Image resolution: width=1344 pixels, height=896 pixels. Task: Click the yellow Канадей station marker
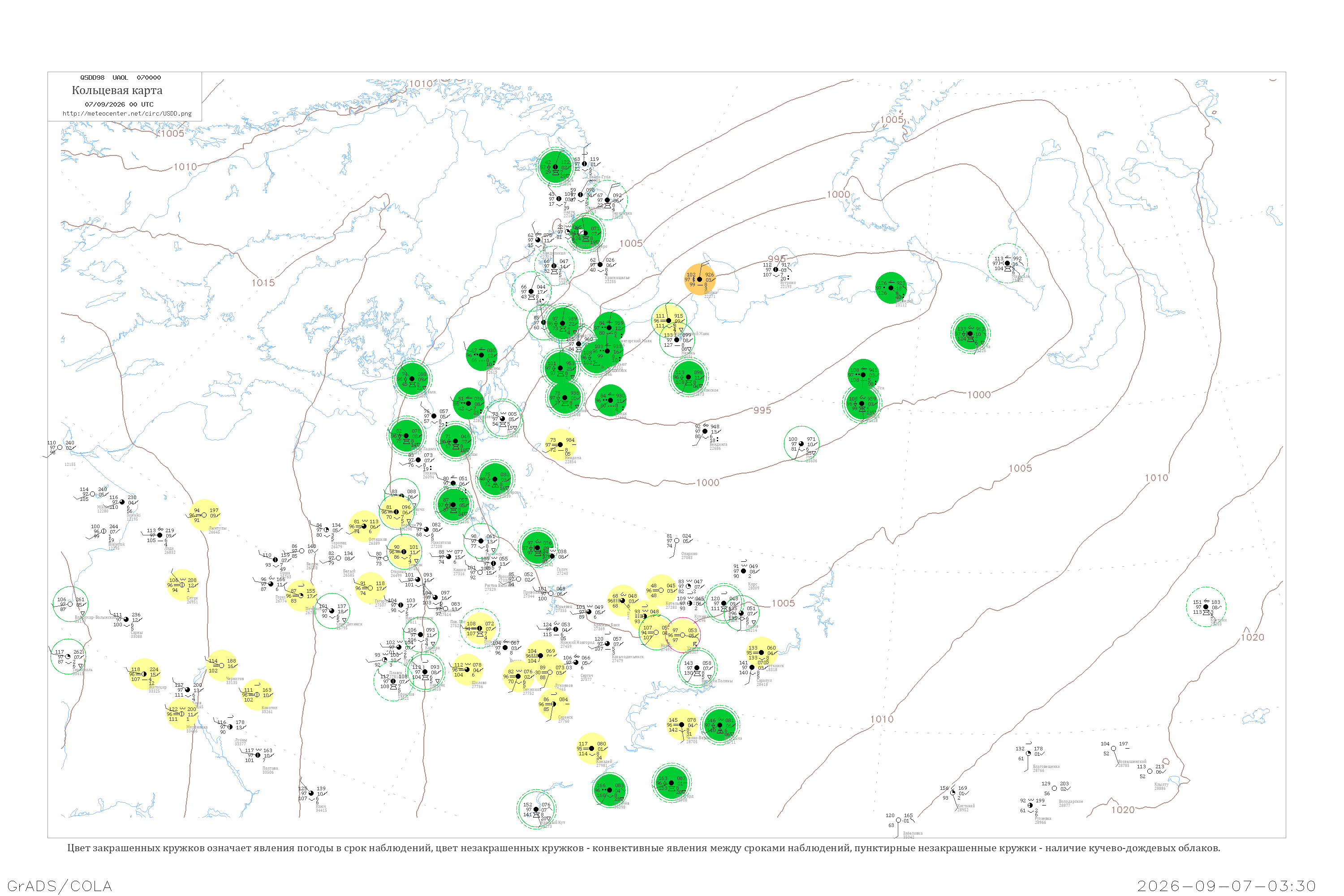pos(591,748)
